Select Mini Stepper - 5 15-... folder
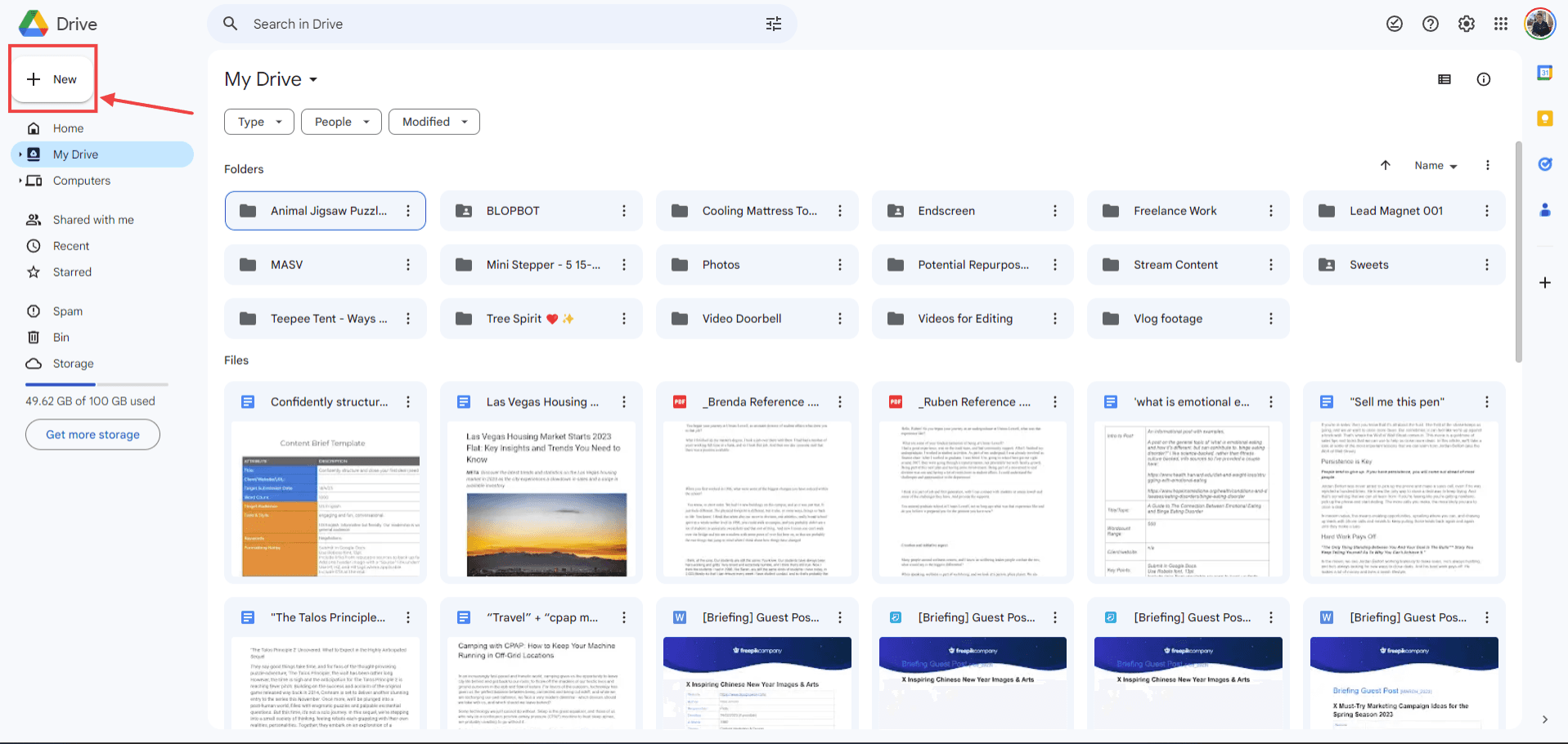Image resolution: width=1568 pixels, height=744 pixels. (541, 265)
